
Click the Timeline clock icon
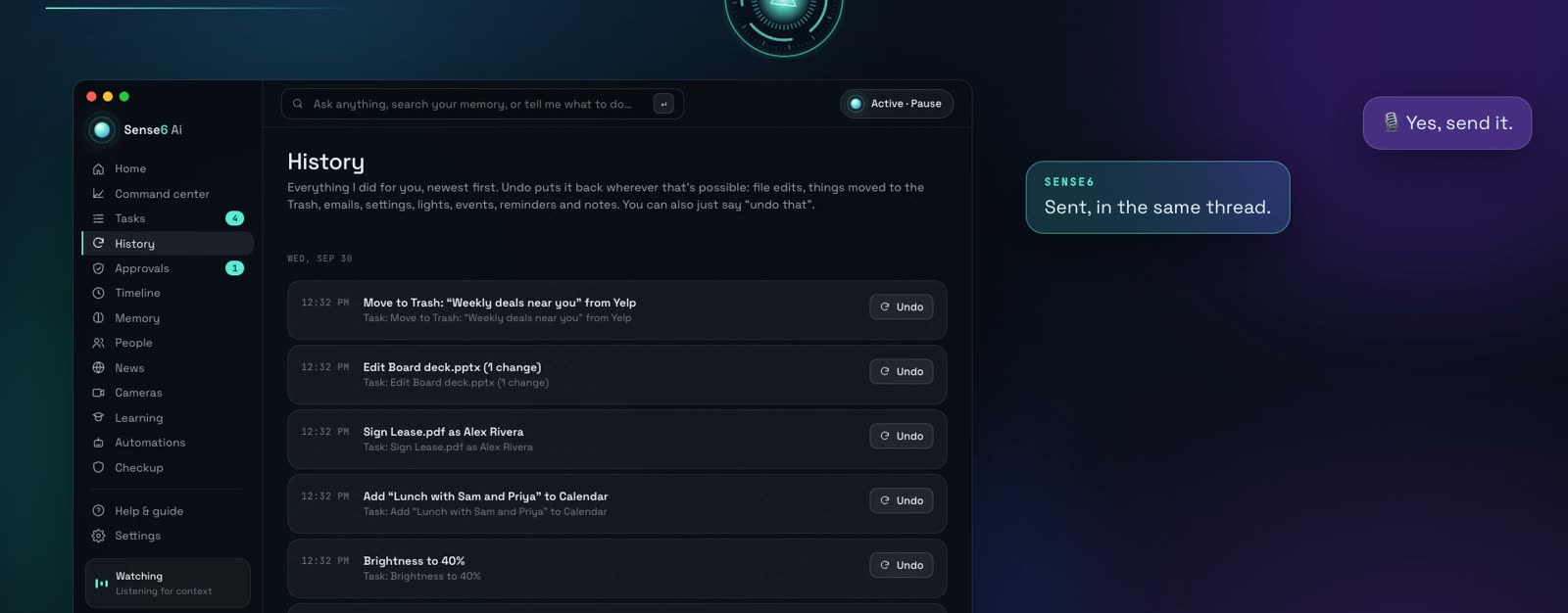click(98, 293)
